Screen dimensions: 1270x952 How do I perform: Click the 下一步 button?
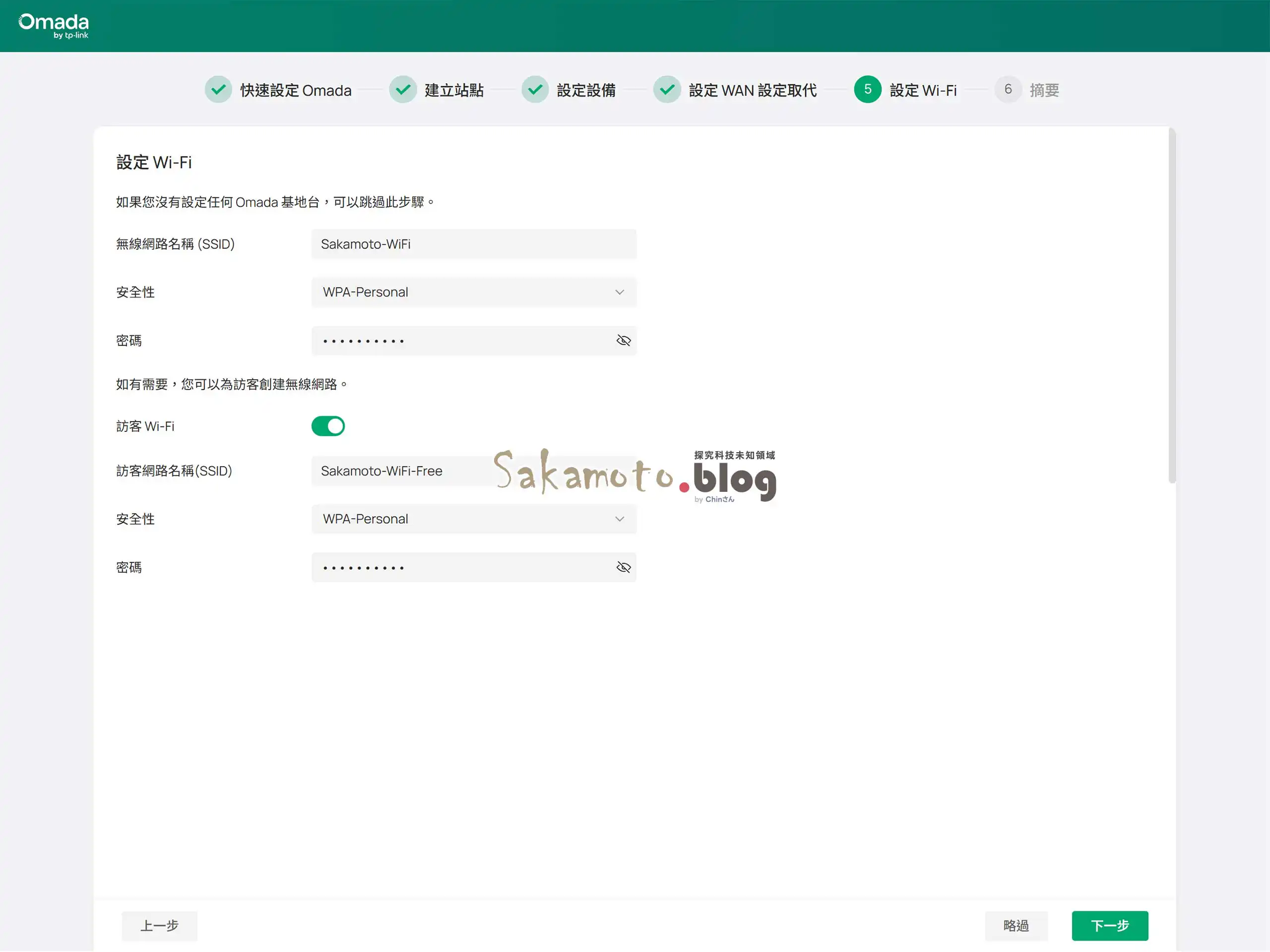click(1109, 926)
